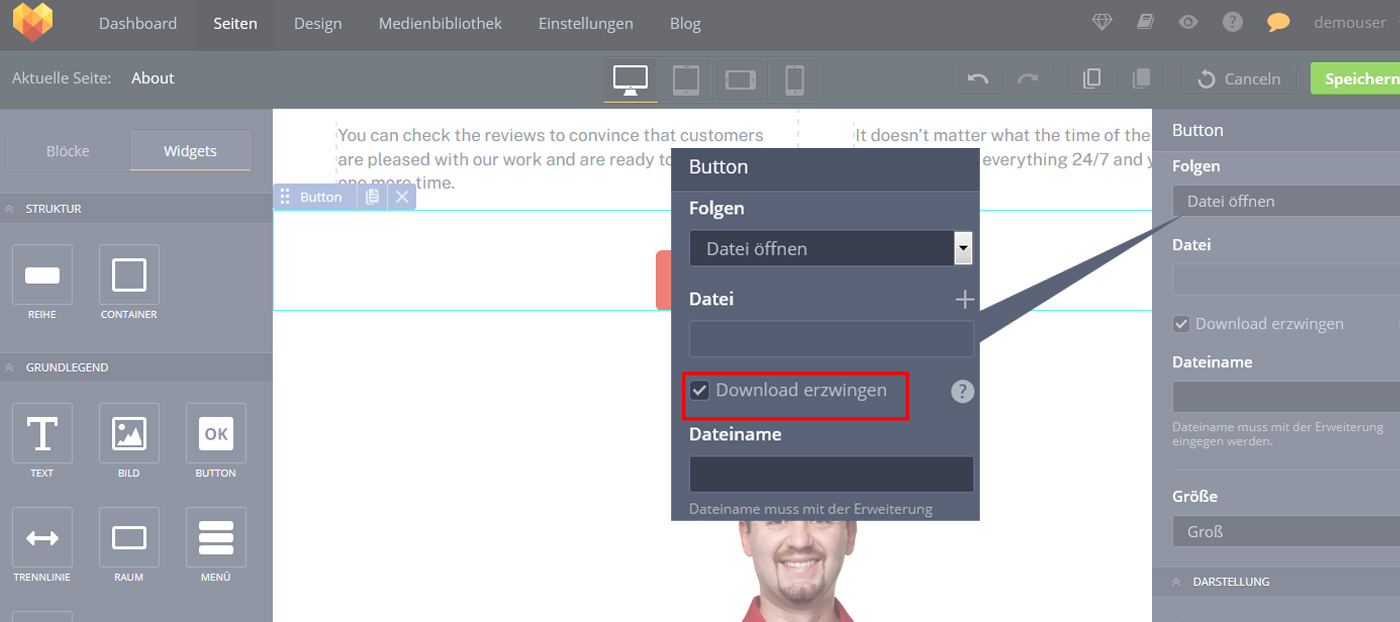The image size is (1400, 622).
Task: Toggle Download erzwingen in right panel
Action: click(1182, 324)
